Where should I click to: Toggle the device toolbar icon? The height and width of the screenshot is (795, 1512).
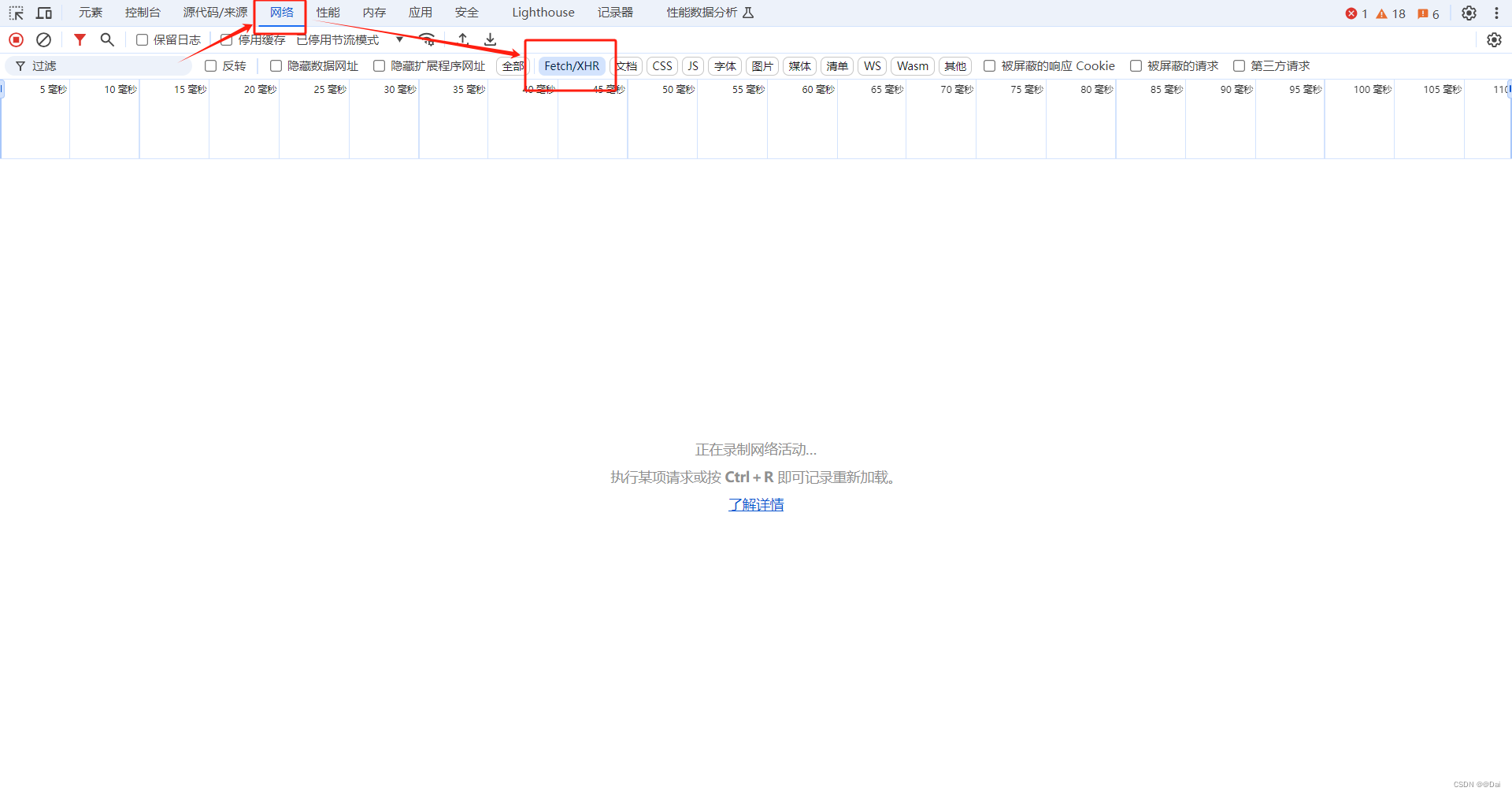[x=44, y=13]
